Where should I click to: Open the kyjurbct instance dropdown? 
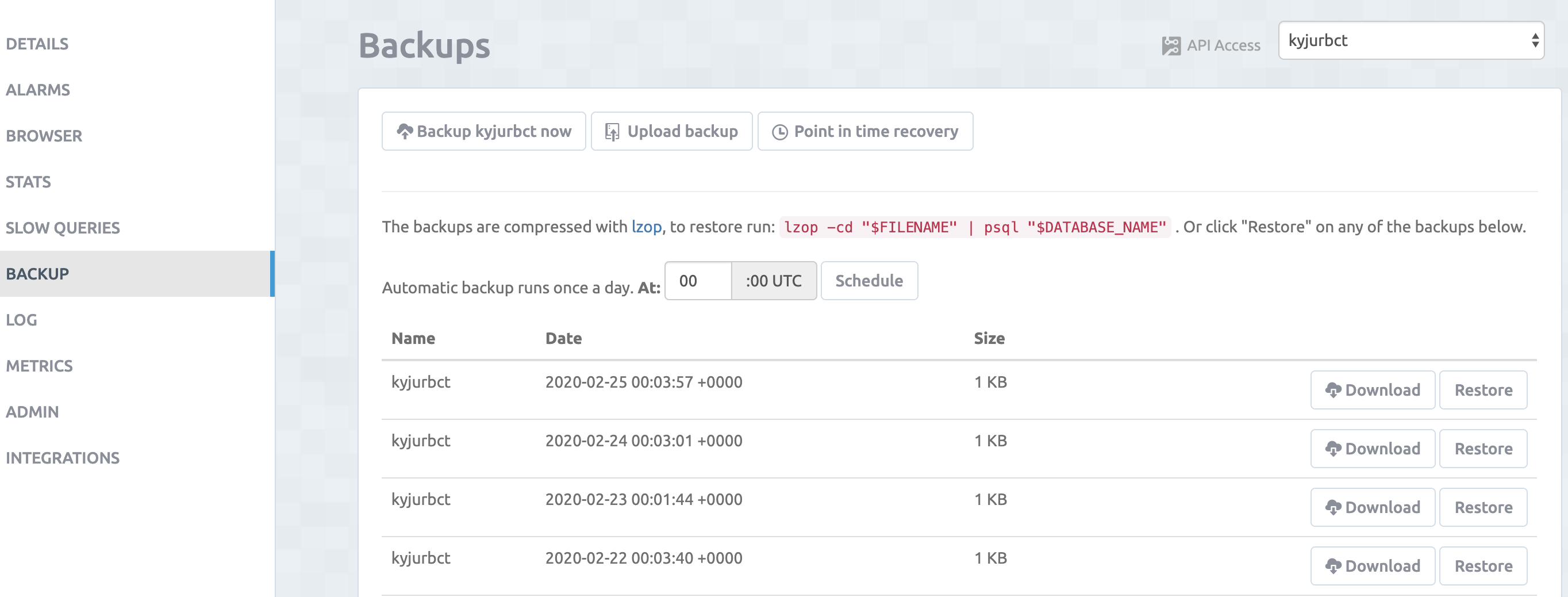pos(1411,41)
